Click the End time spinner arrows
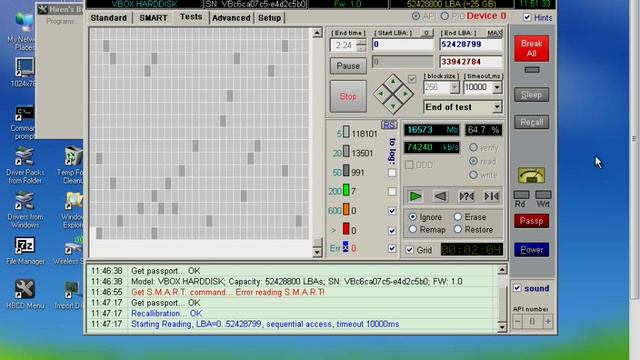 (x=361, y=45)
